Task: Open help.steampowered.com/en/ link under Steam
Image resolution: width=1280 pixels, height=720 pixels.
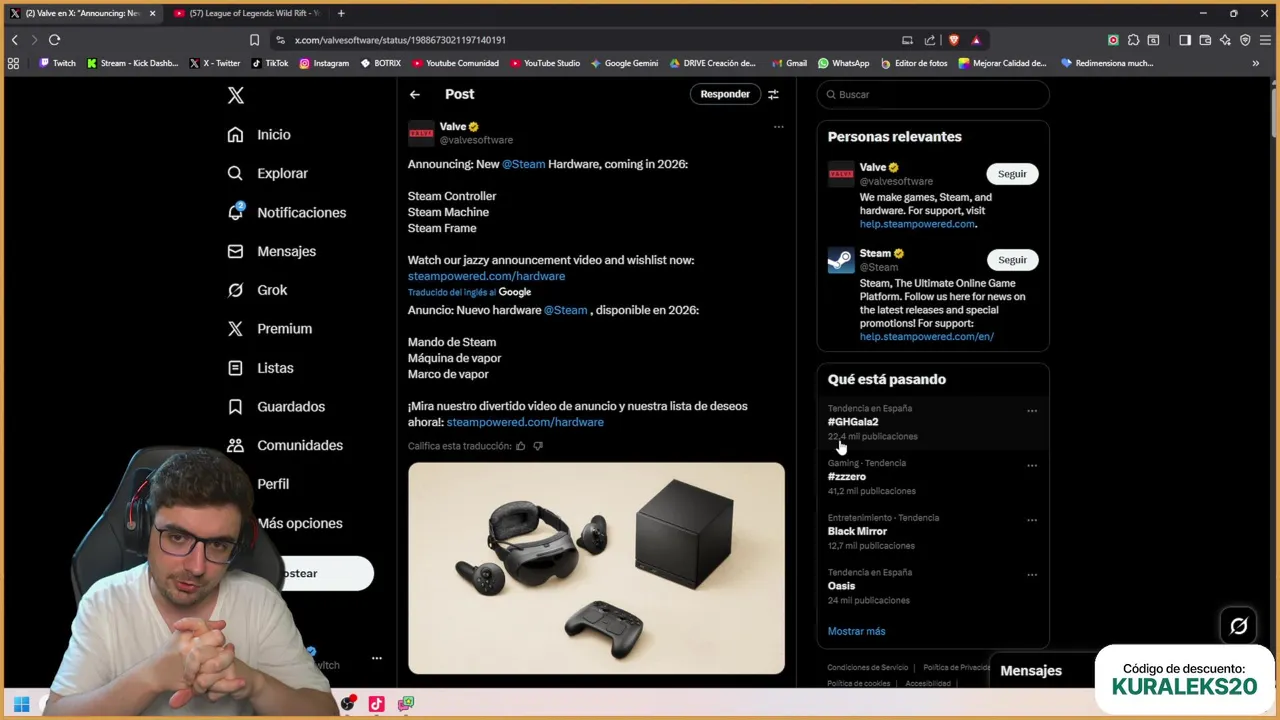Action: coord(927,337)
